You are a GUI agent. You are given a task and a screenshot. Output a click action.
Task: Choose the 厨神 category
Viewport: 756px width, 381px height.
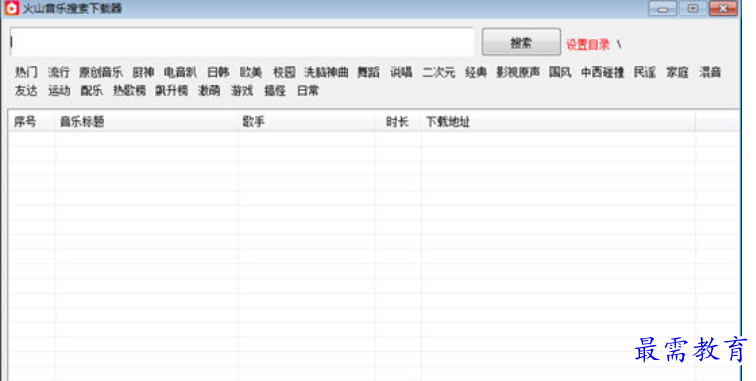pos(143,72)
